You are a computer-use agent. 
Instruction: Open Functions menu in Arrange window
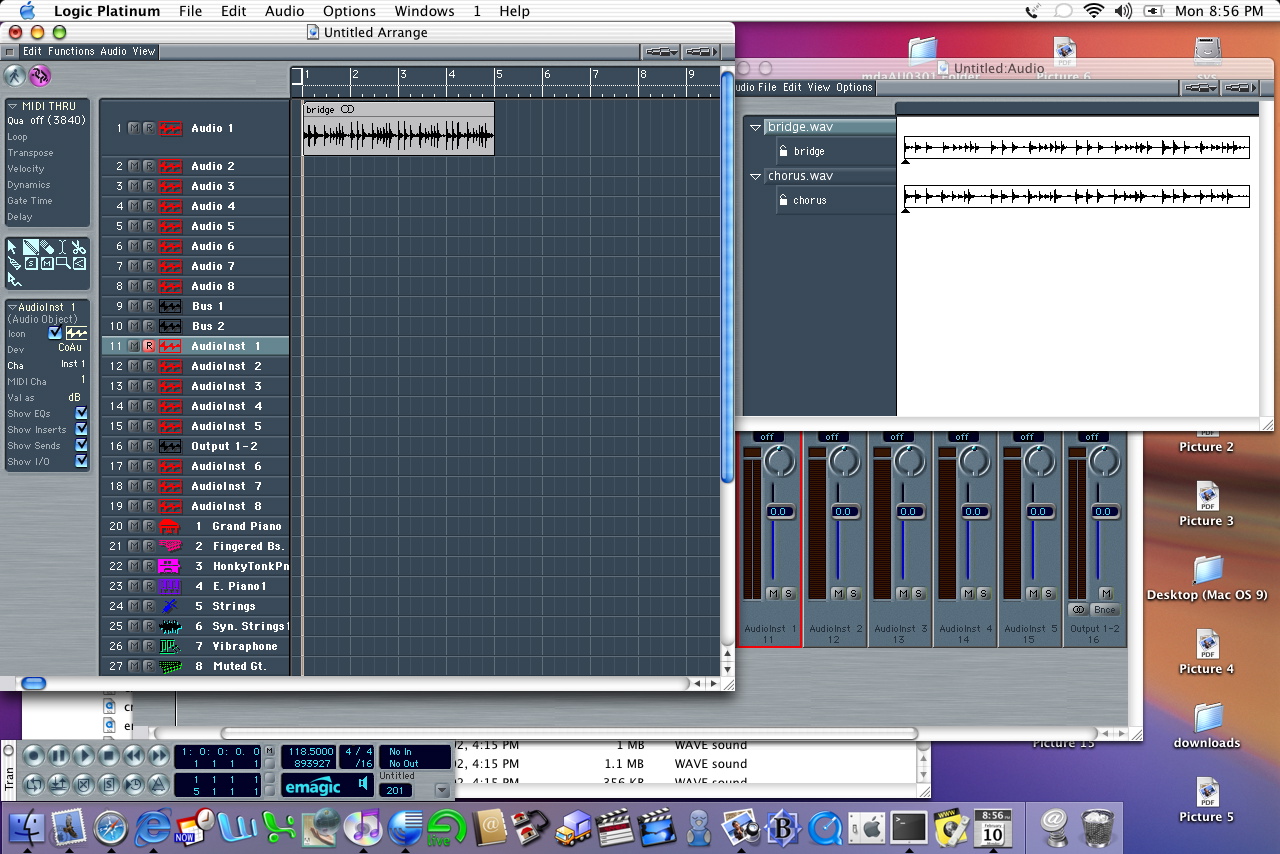click(x=71, y=51)
